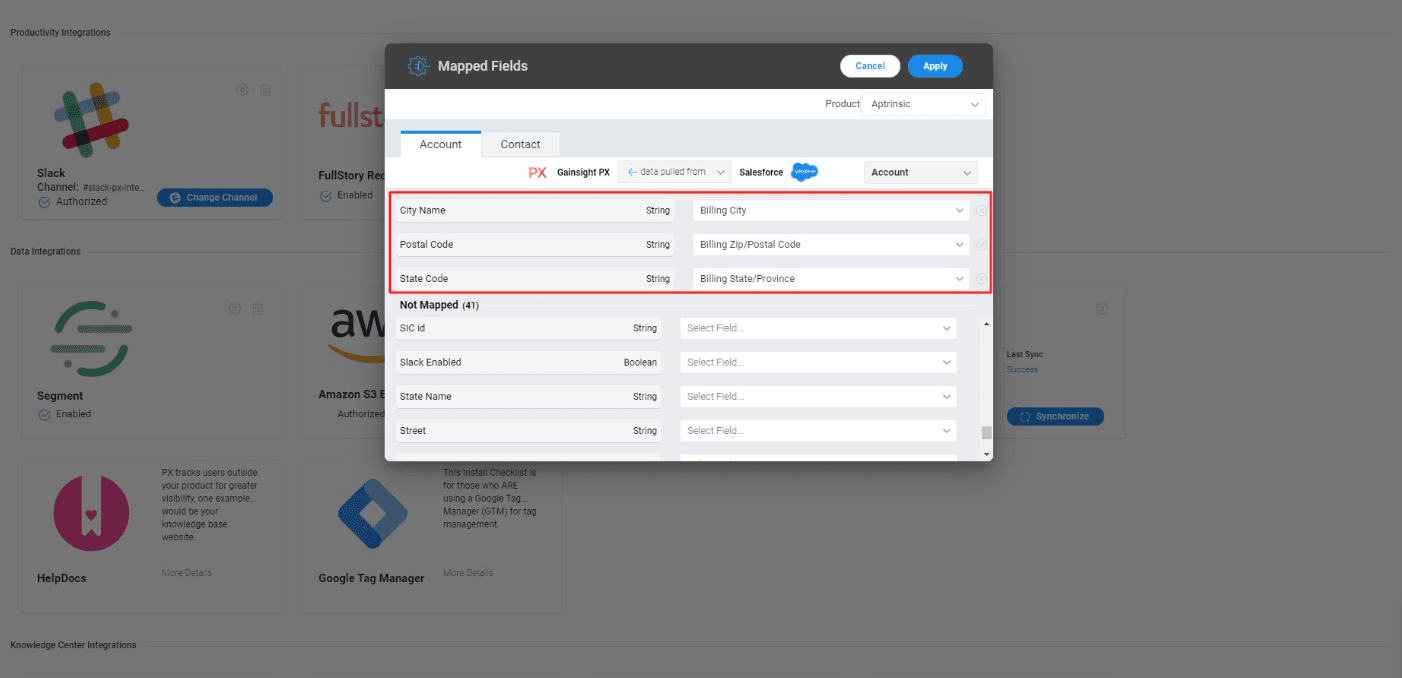The width and height of the screenshot is (1402, 678).
Task: Click the scroll down arrow in dialog
Action: point(987,454)
